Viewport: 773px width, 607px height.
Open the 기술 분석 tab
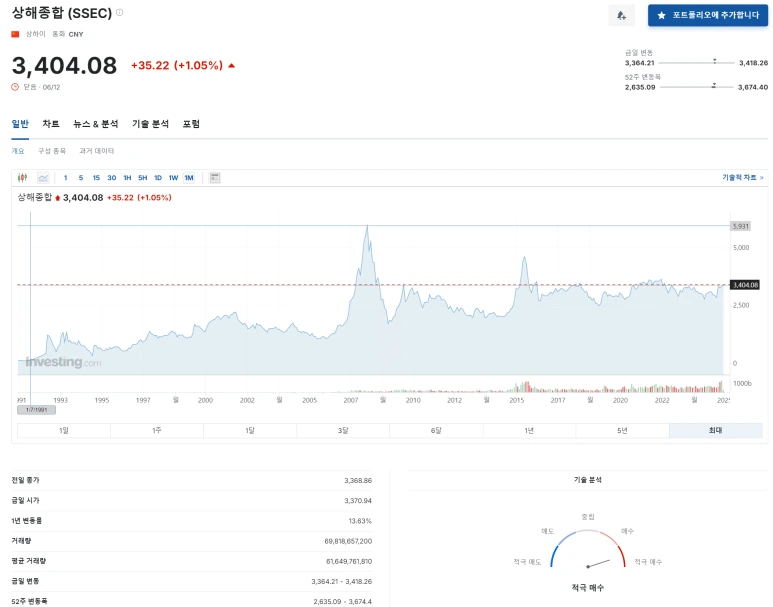point(150,124)
